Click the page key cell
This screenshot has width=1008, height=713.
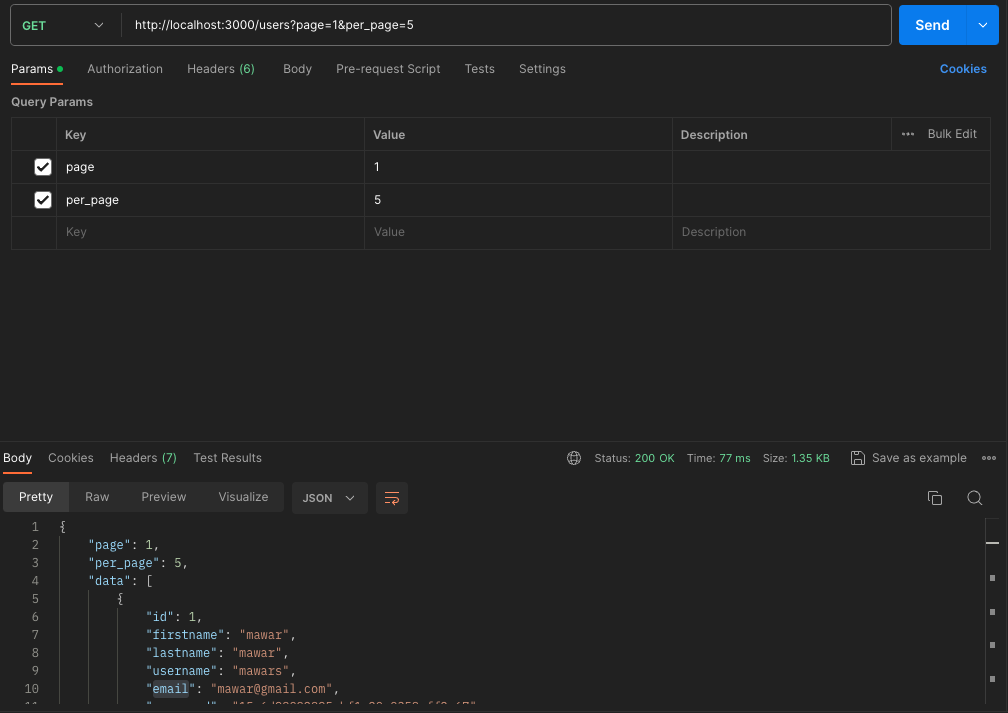click(x=210, y=167)
